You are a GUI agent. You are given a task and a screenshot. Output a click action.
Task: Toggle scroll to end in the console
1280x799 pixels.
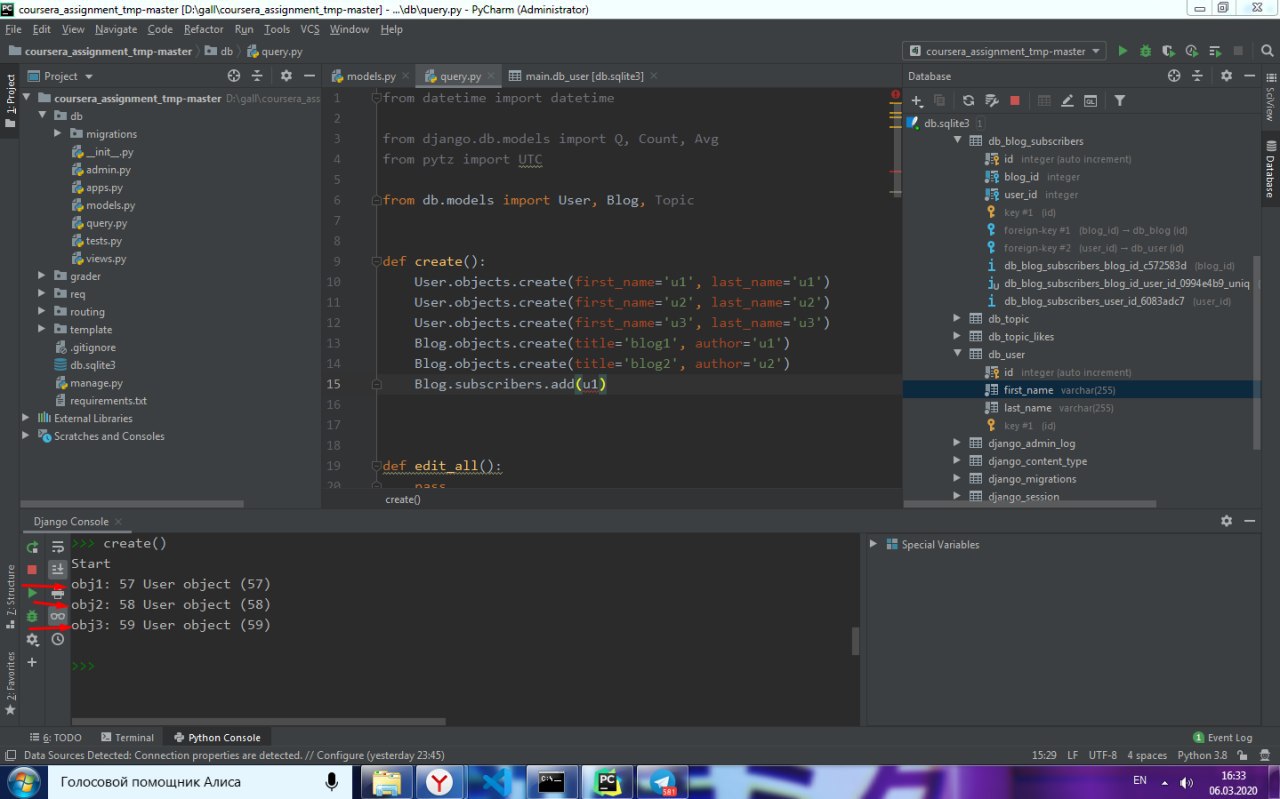click(x=58, y=569)
